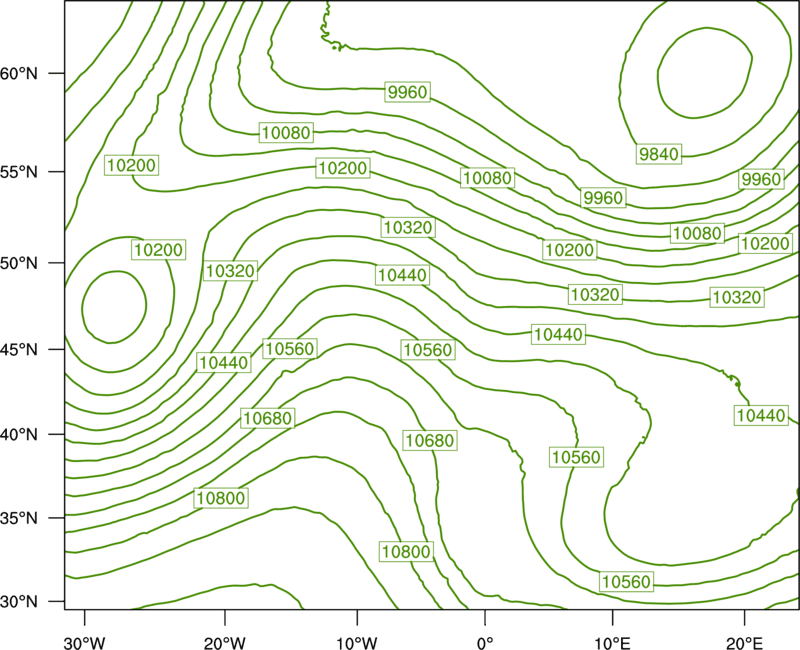800x650 pixels.
Task: Click the 30°N latitude label
Action: coord(19,602)
